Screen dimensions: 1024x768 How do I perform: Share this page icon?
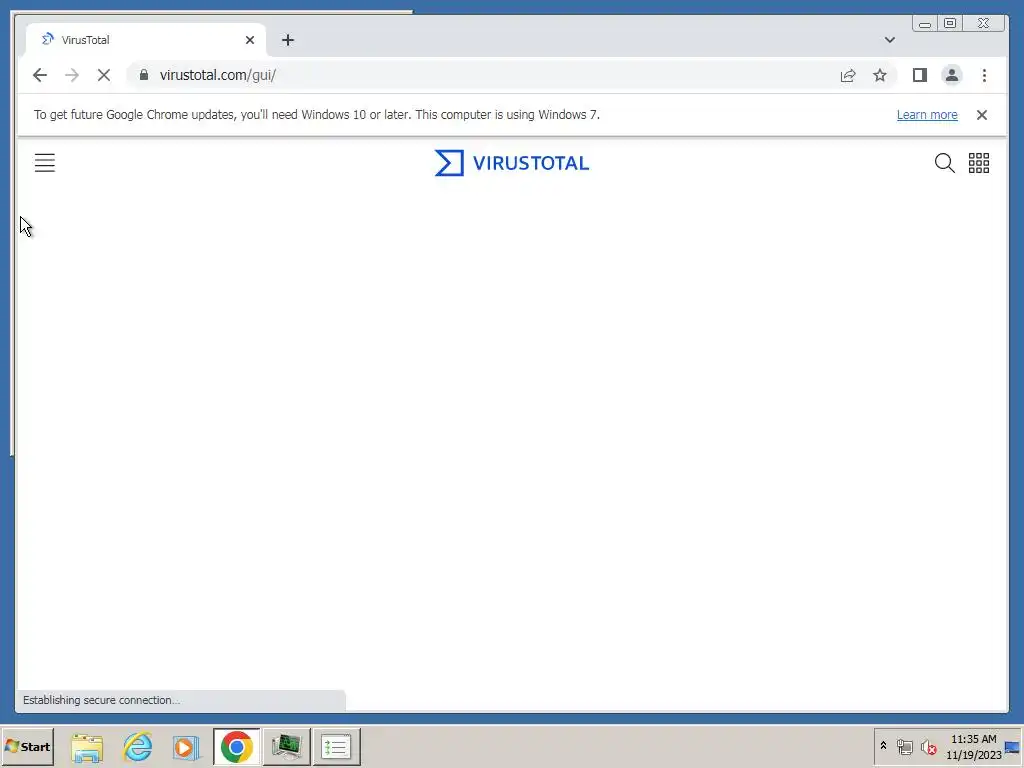click(x=848, y=75)
